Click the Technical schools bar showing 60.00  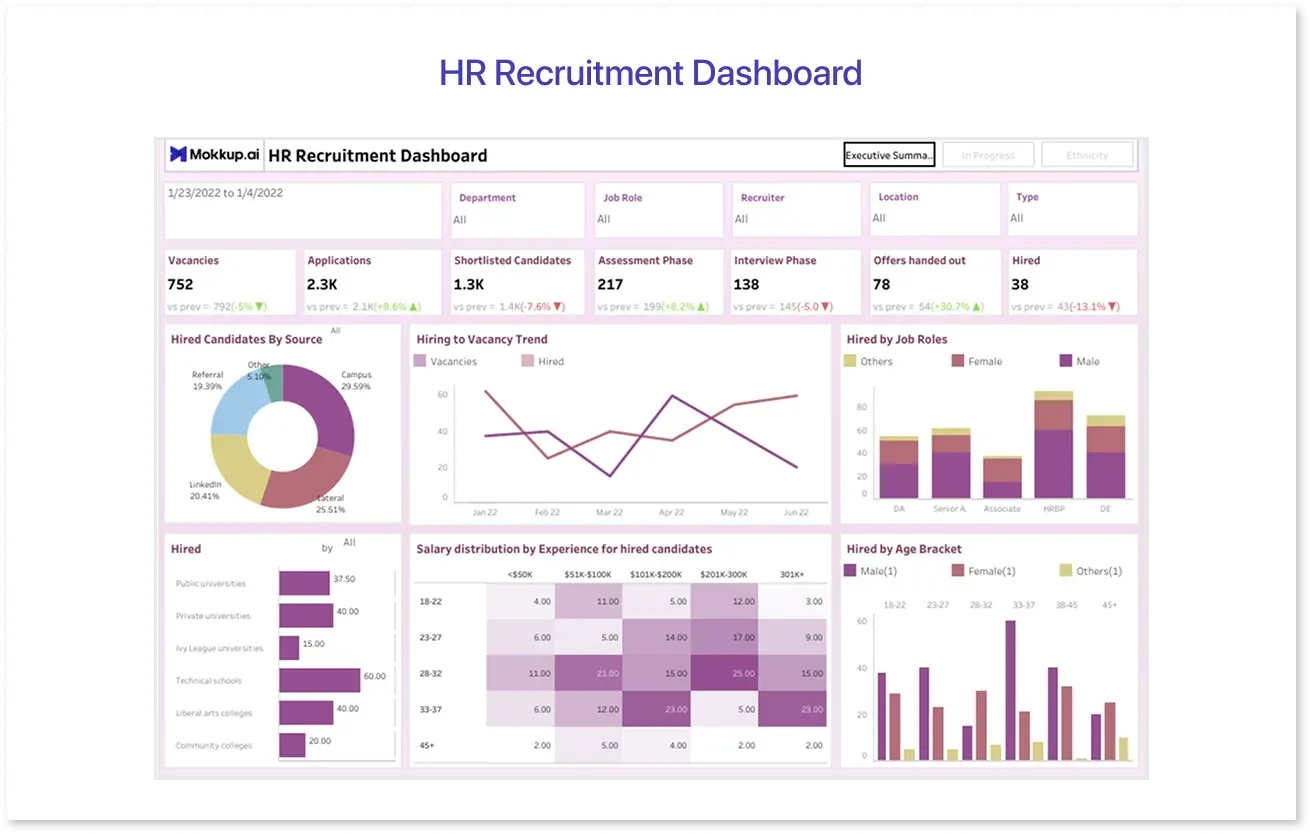click(319, 680)
